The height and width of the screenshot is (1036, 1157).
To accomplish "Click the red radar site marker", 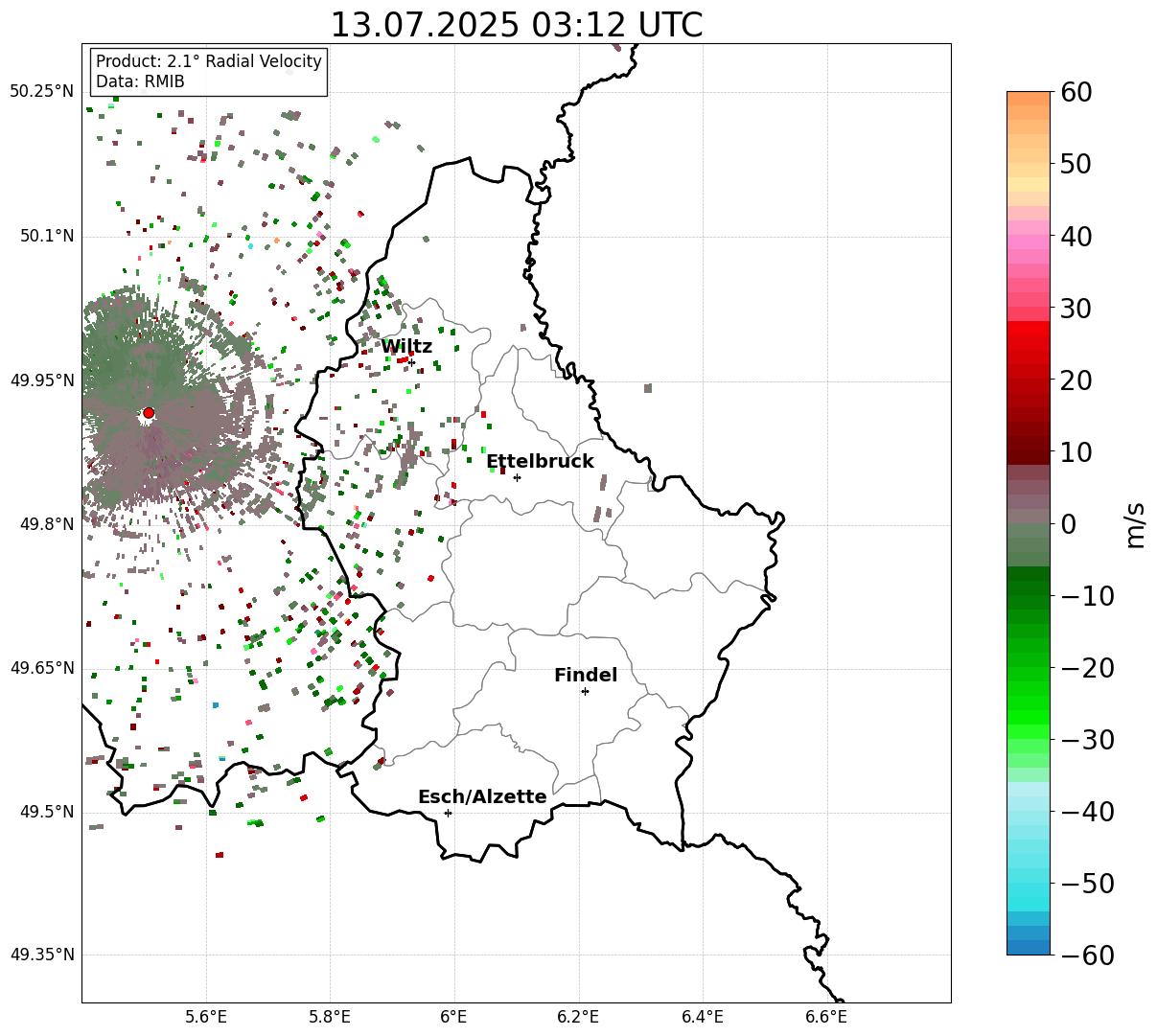I will [149, 413].
